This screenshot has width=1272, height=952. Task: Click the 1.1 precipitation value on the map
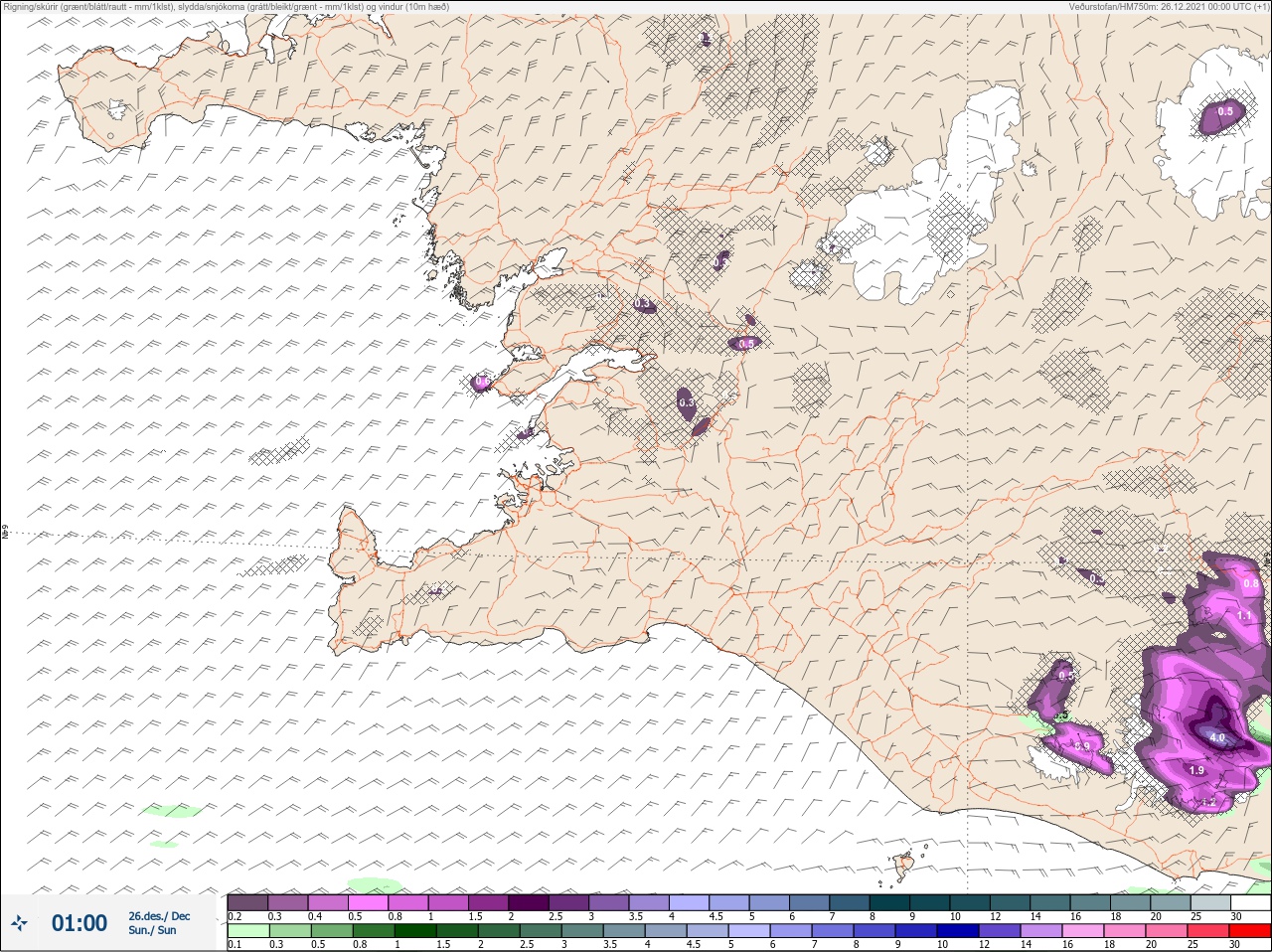tap(1243, 616)
